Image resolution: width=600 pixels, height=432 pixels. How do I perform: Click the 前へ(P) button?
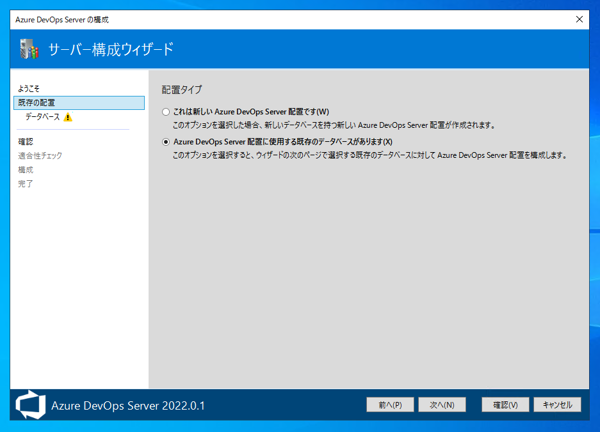[390, 404]
